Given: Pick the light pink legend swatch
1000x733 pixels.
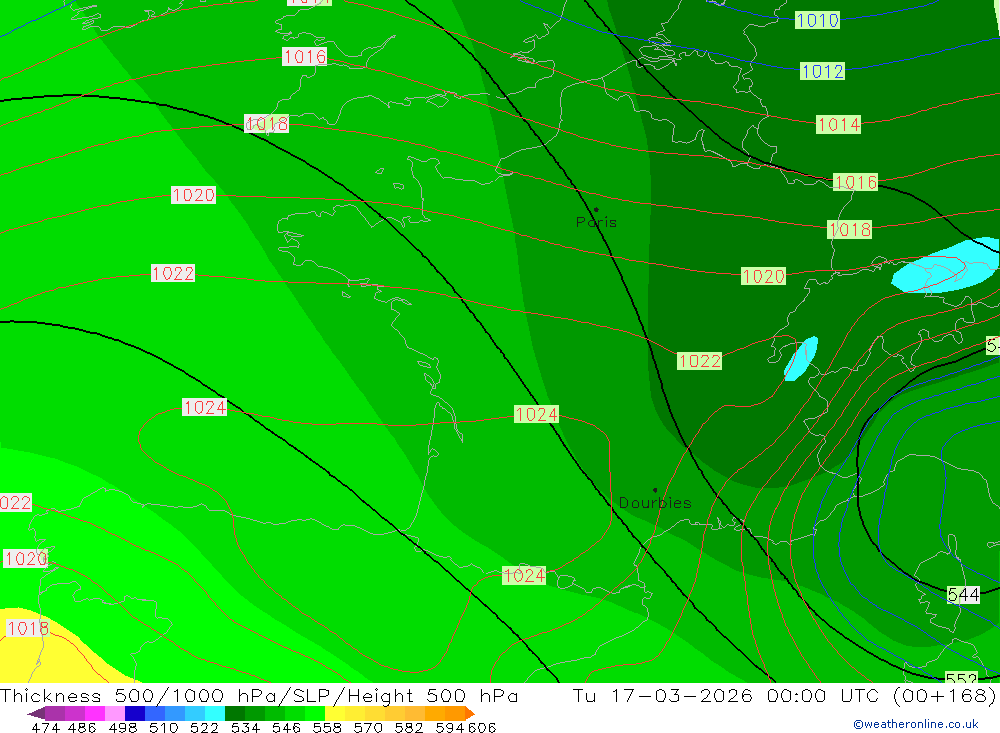Looking at the screenshot, I should click(115, 713).
